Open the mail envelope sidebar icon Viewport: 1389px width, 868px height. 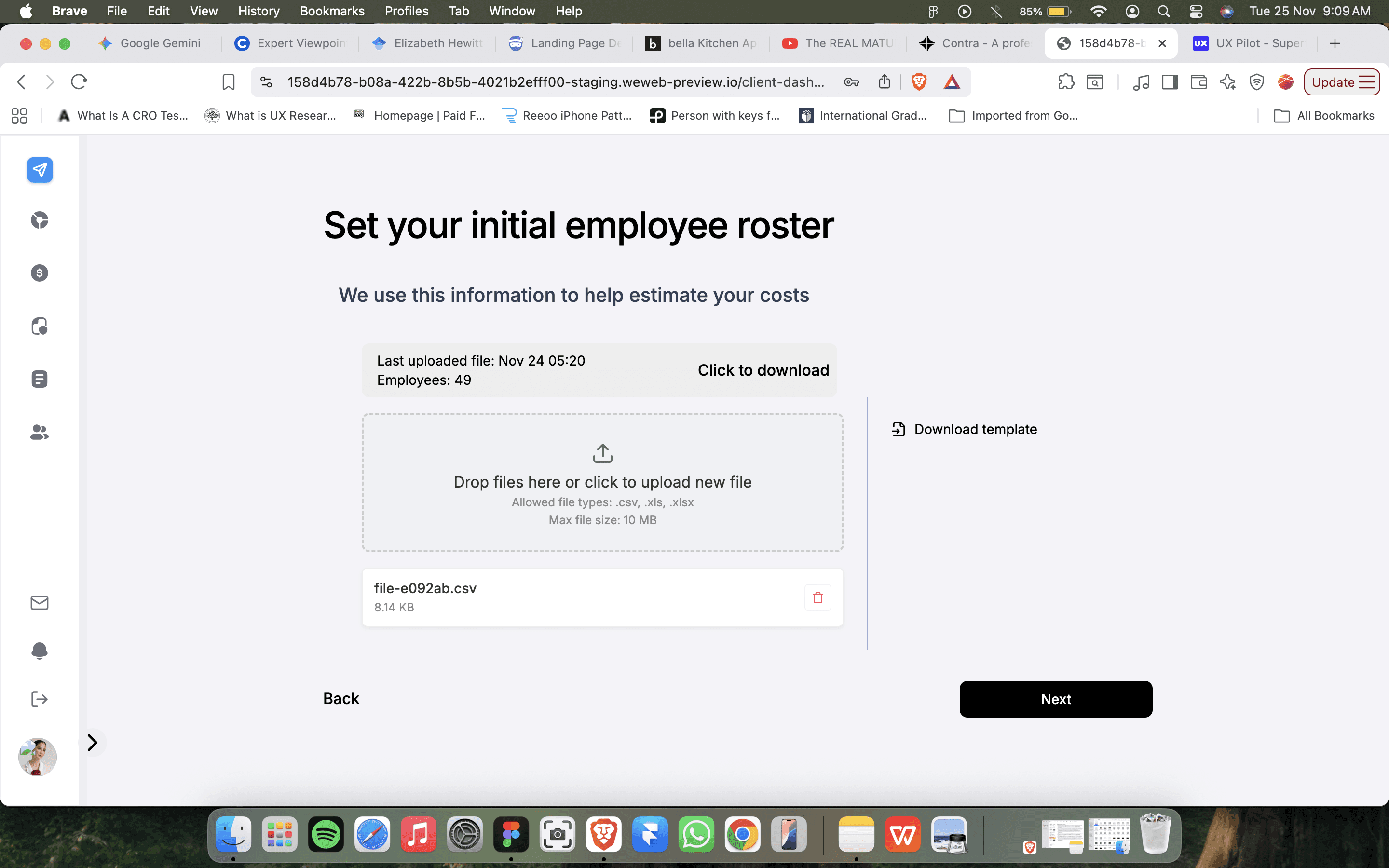point(40,602)
